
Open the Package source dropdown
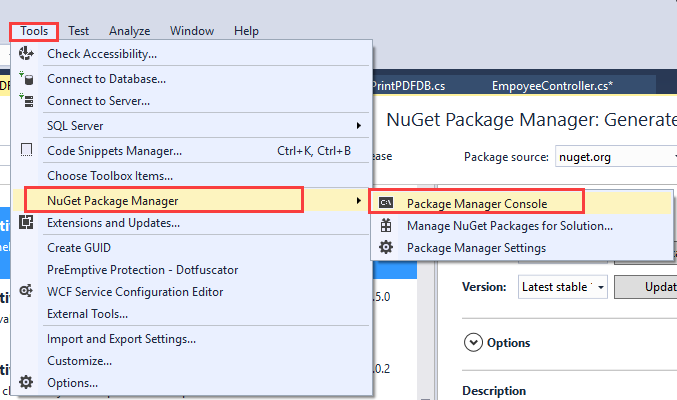[x=616, y=157]
